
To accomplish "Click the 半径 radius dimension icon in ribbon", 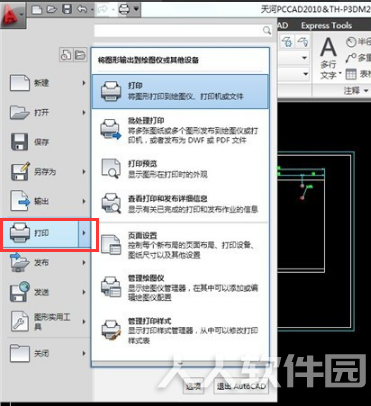I will tap(351, 42).
